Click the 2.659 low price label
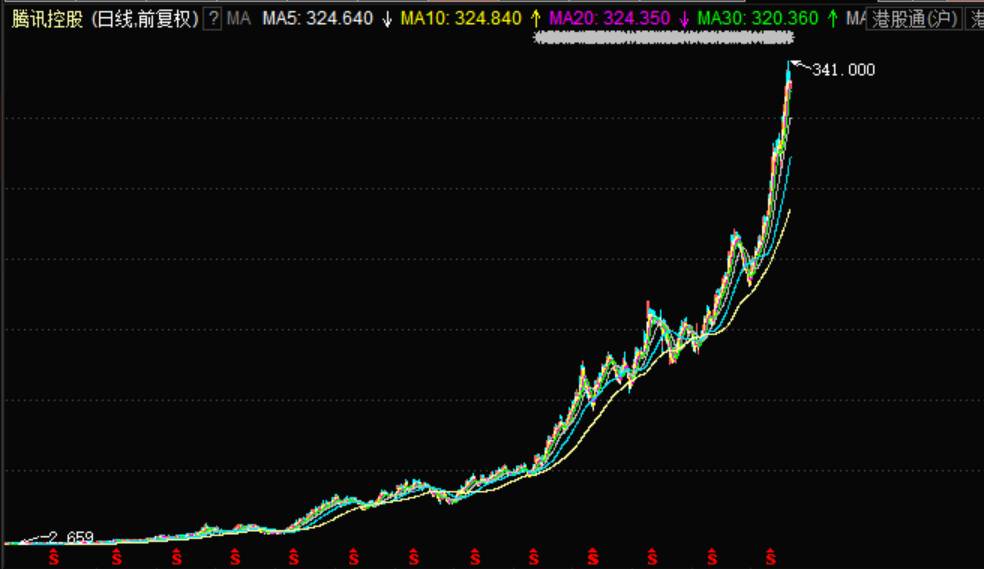 [x=71, y=538]
